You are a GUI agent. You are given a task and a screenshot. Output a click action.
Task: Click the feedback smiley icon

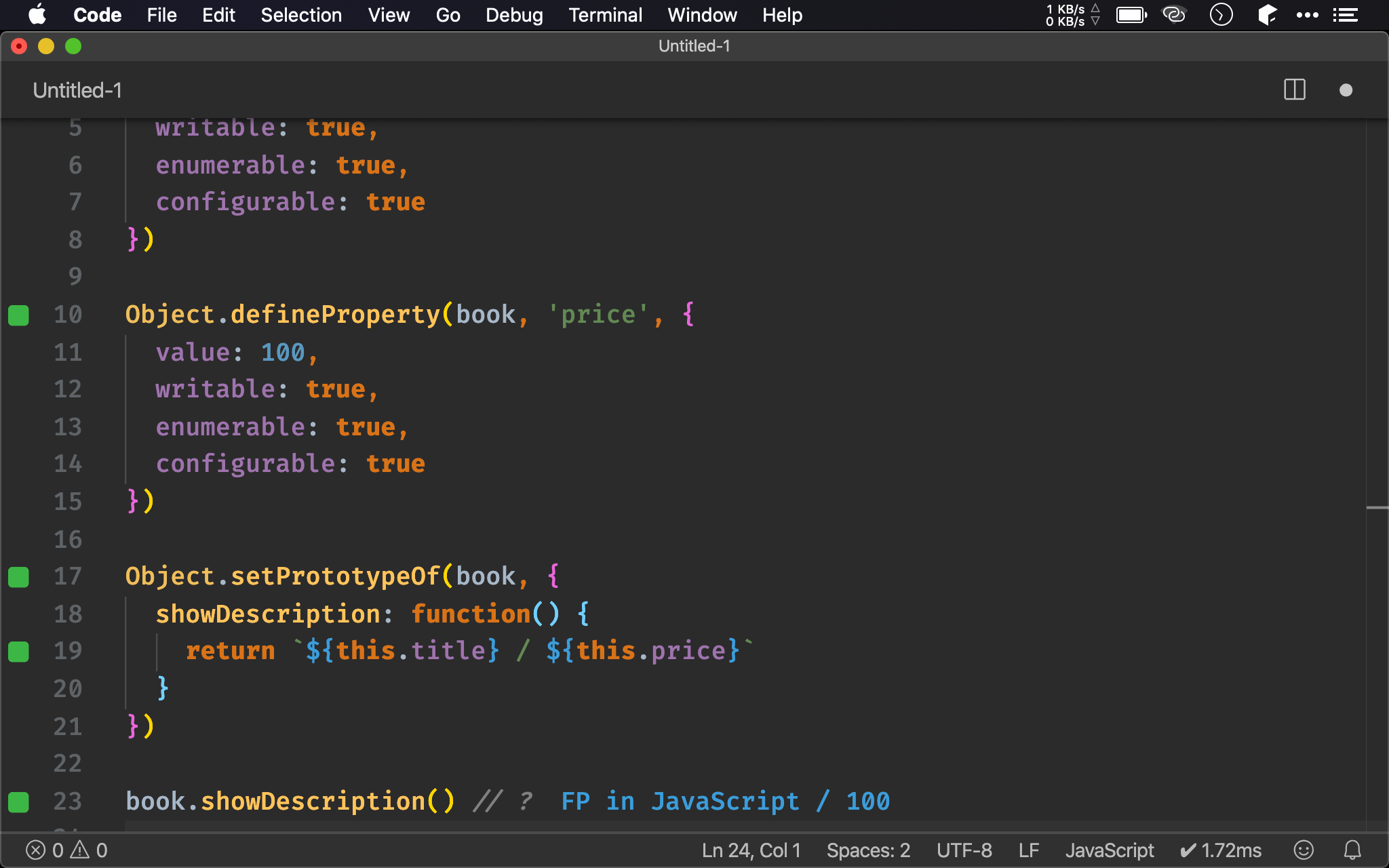click(x=1303, y=850)
